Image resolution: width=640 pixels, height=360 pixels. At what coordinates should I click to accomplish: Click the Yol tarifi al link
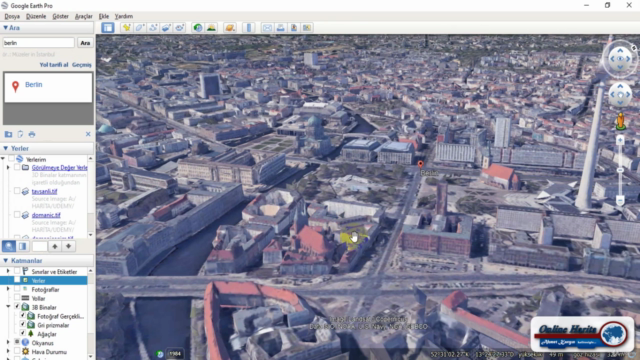(x=54, y=65)
